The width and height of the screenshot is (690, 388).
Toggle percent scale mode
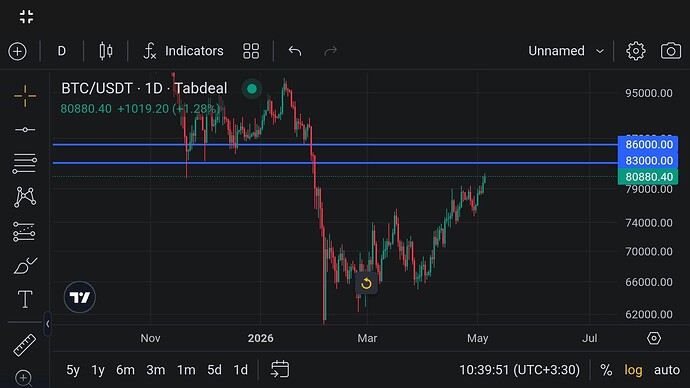(x=606, y=370)
